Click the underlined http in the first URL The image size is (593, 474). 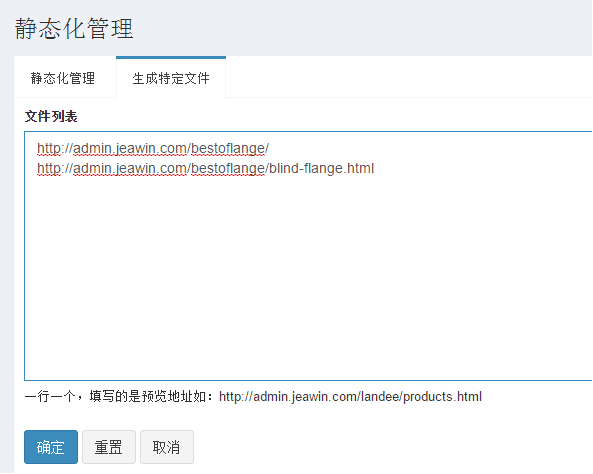click(49, 148)
